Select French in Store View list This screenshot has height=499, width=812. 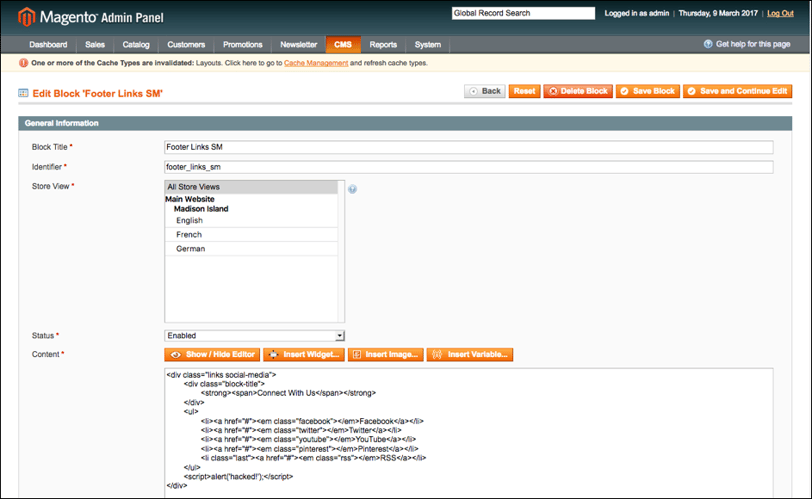point(189,234)
